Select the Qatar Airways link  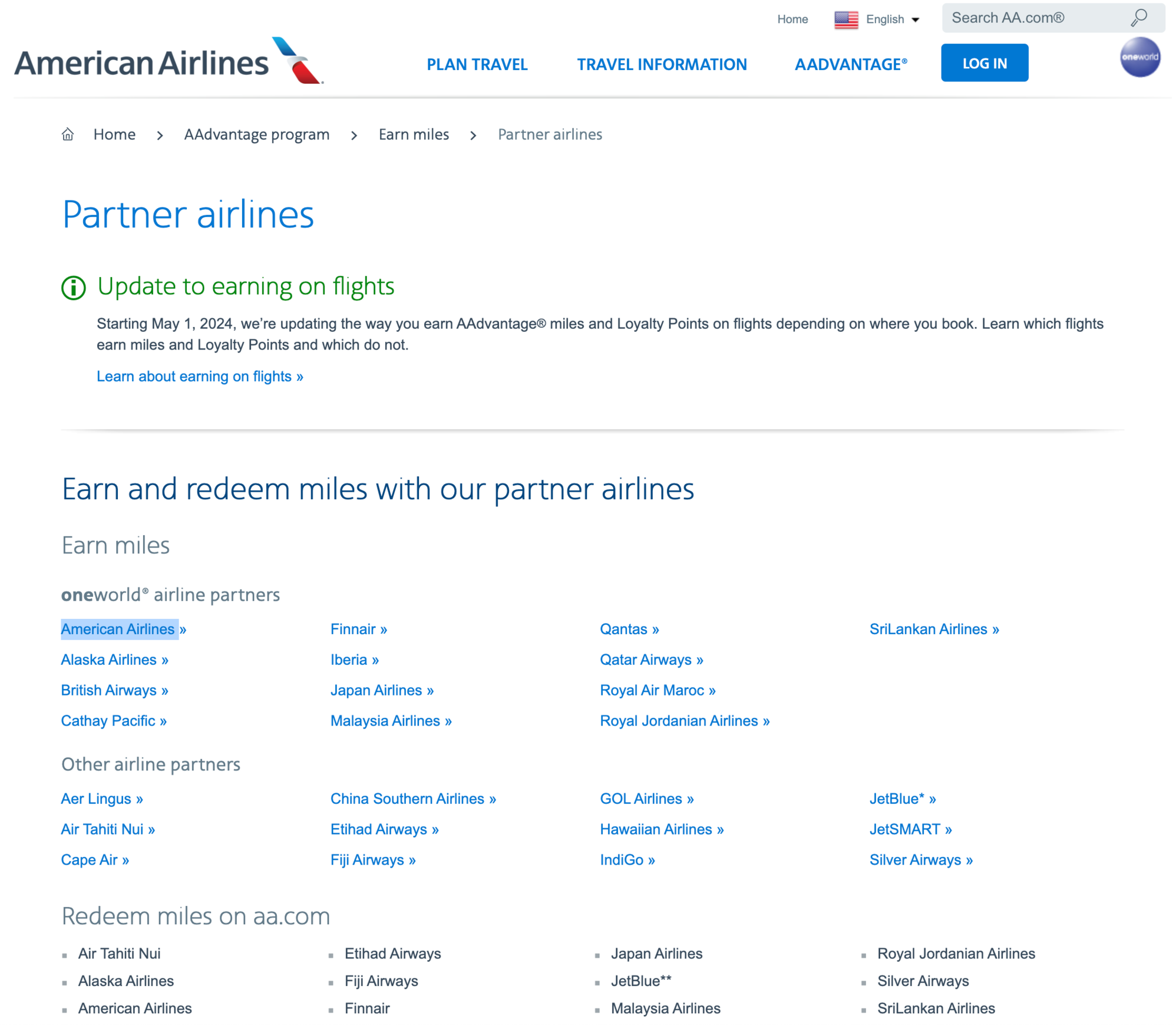point(651,659)
